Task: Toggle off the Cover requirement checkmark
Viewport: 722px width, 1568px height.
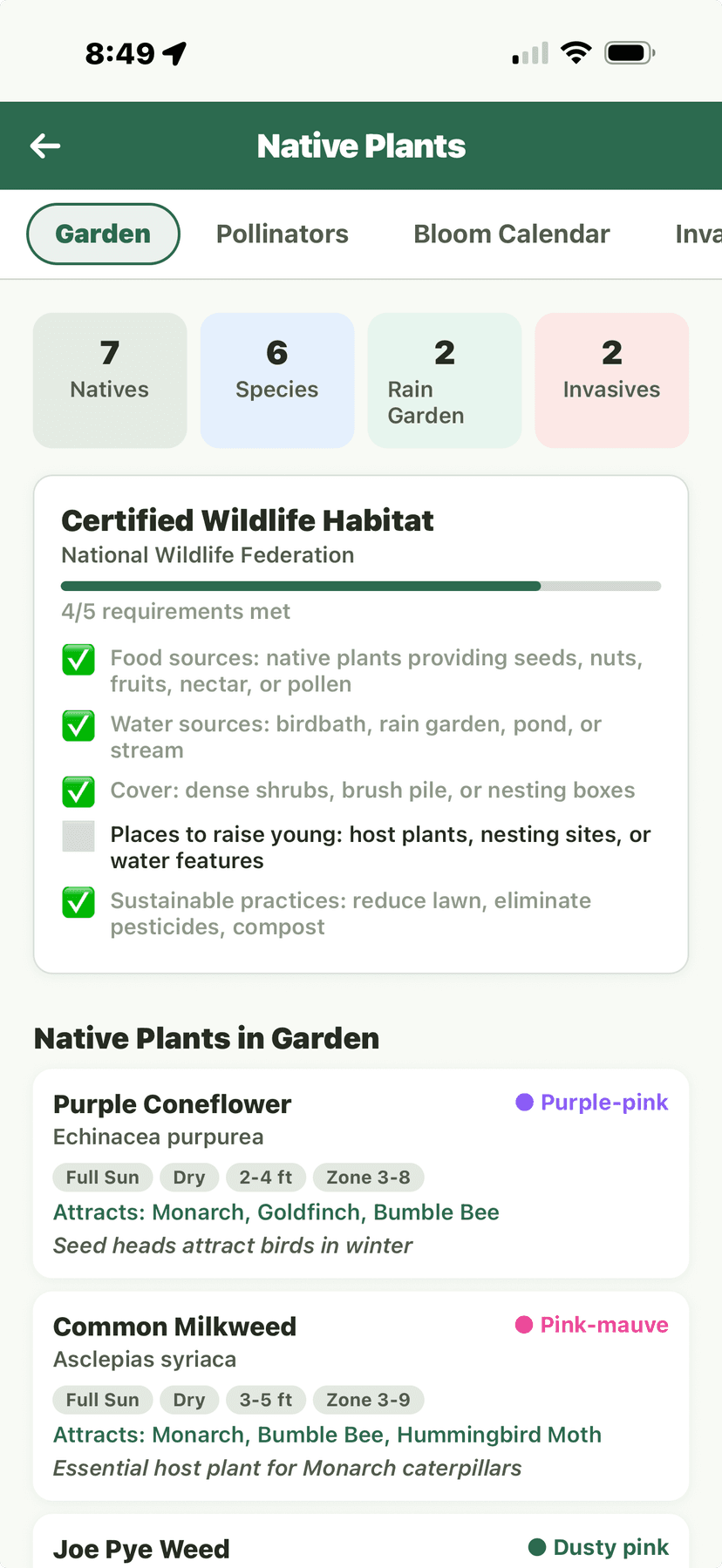Action: click(78, 791)
